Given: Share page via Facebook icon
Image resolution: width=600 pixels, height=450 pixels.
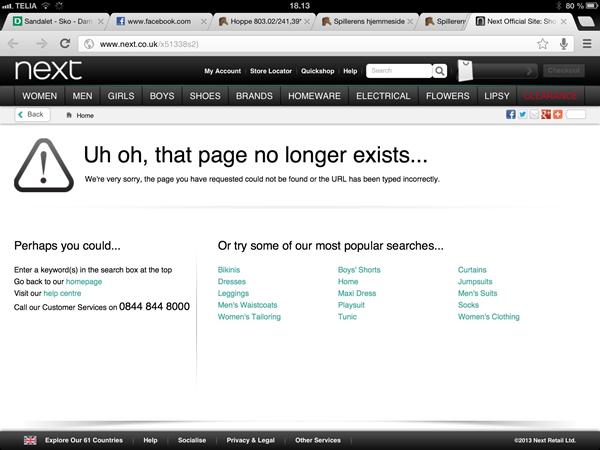Looking at the screenshot, I should (510, 115).
